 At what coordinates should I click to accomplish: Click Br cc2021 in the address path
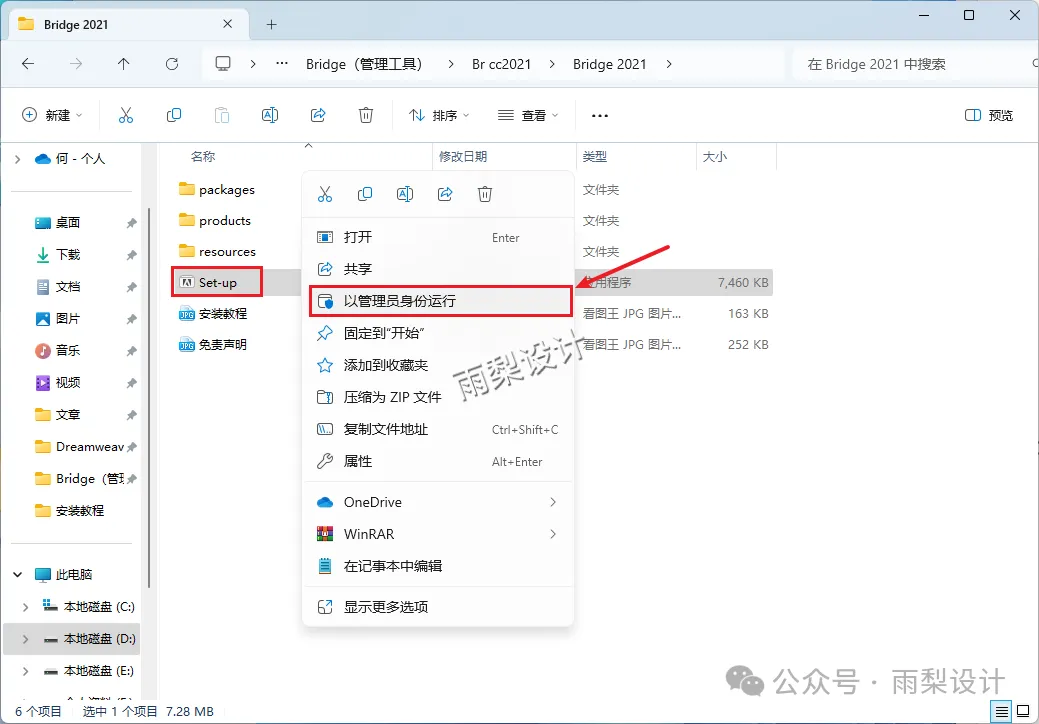502,64
